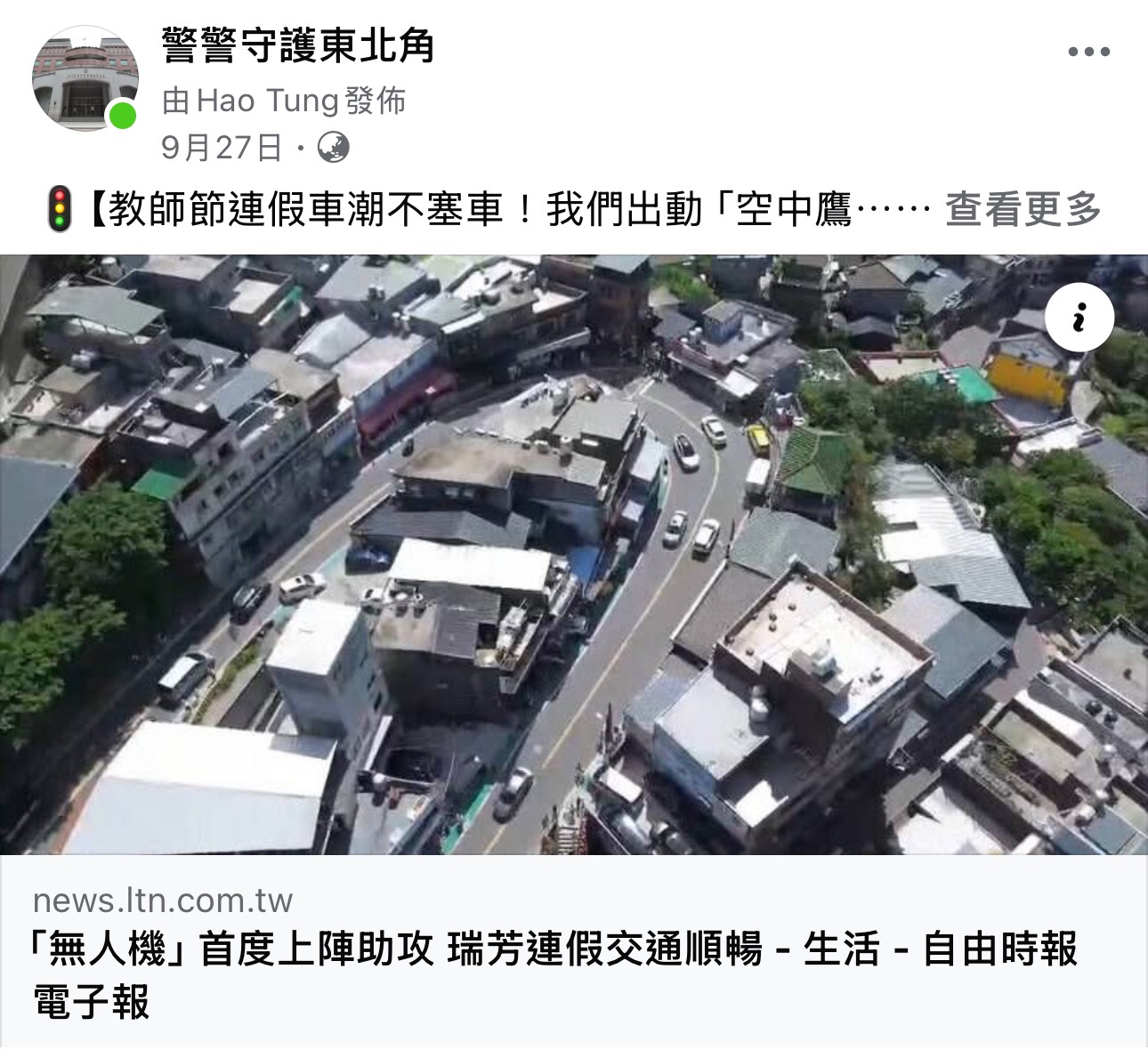Click the globe public-audience icon
The height and width of the screenshot is (1058, 1148).
coord(334,147)
